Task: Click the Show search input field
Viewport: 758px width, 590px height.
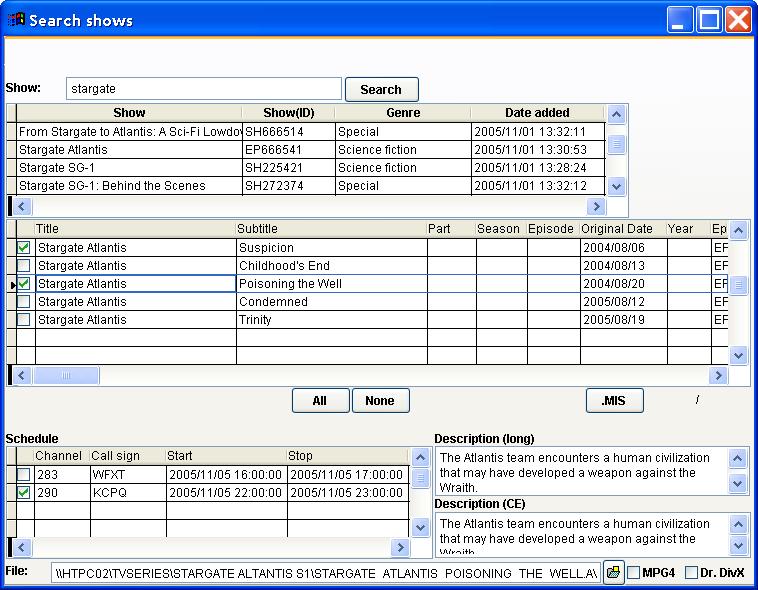Action: coord(204,88)
